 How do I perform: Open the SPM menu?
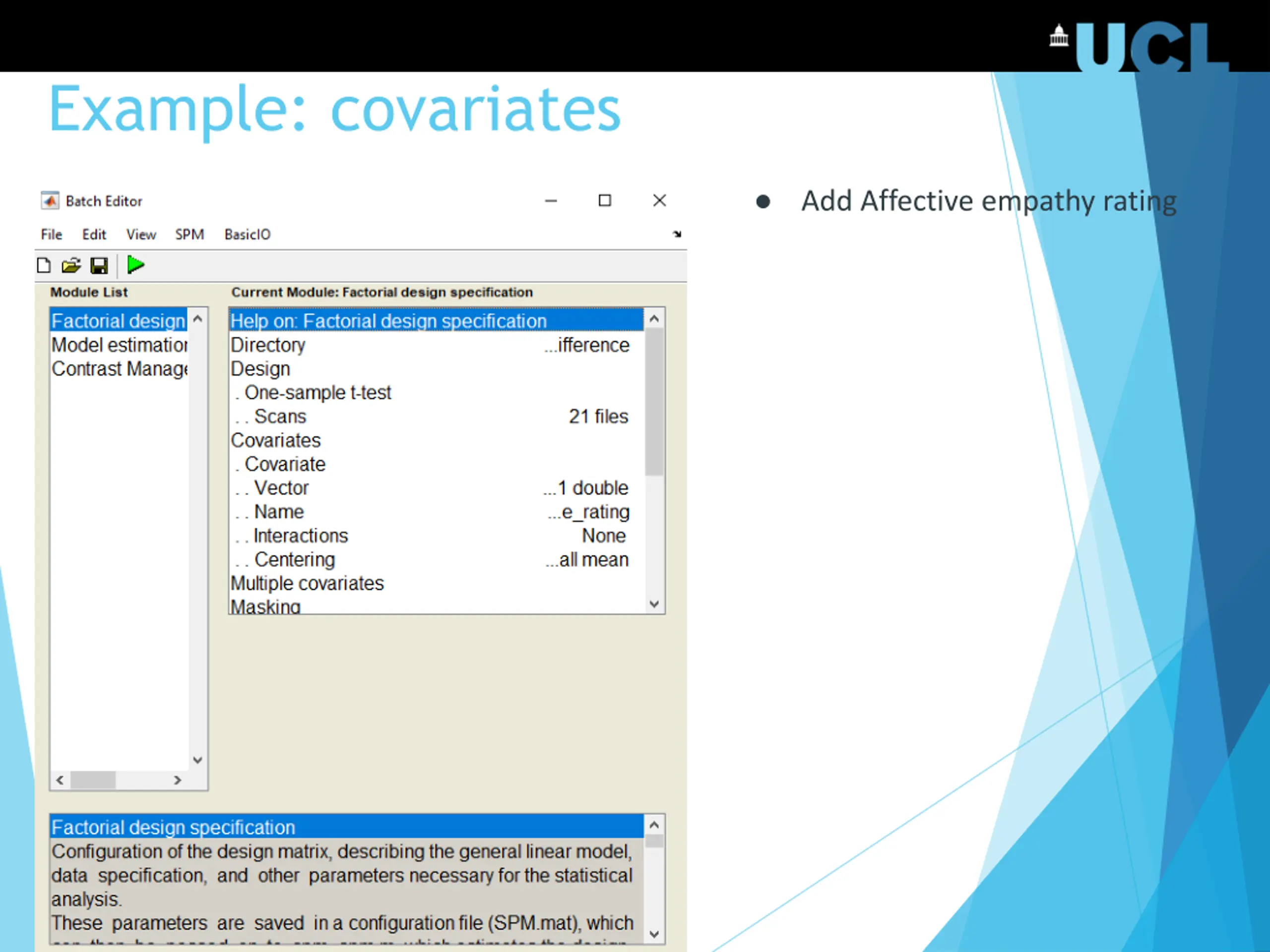click(x=190, y=234)
